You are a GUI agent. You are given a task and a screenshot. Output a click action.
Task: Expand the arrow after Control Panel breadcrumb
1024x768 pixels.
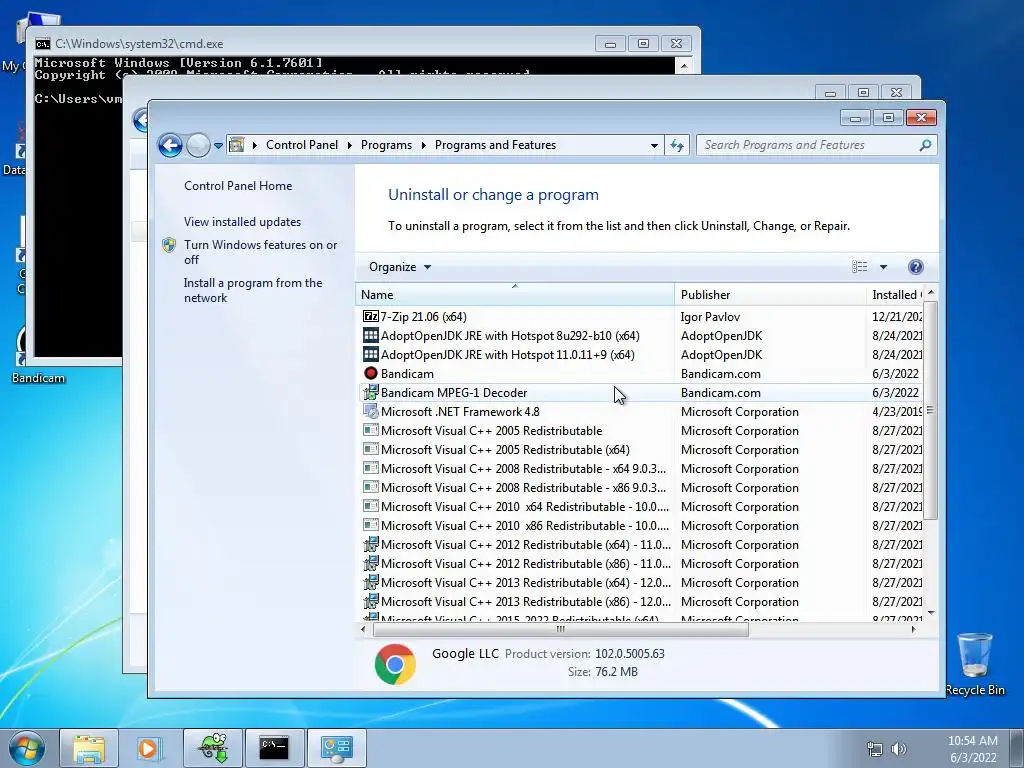pyautogui.click(x=349, y=145)
